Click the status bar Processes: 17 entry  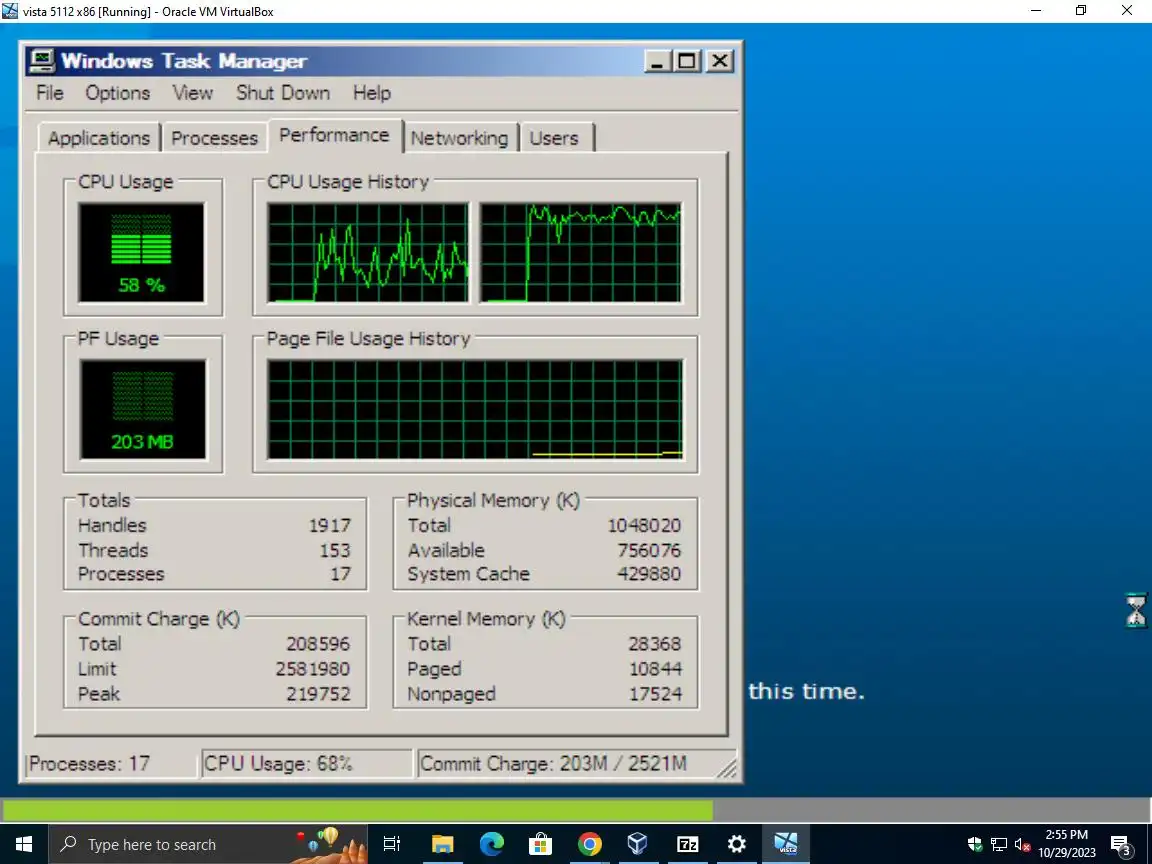point(112,764)
